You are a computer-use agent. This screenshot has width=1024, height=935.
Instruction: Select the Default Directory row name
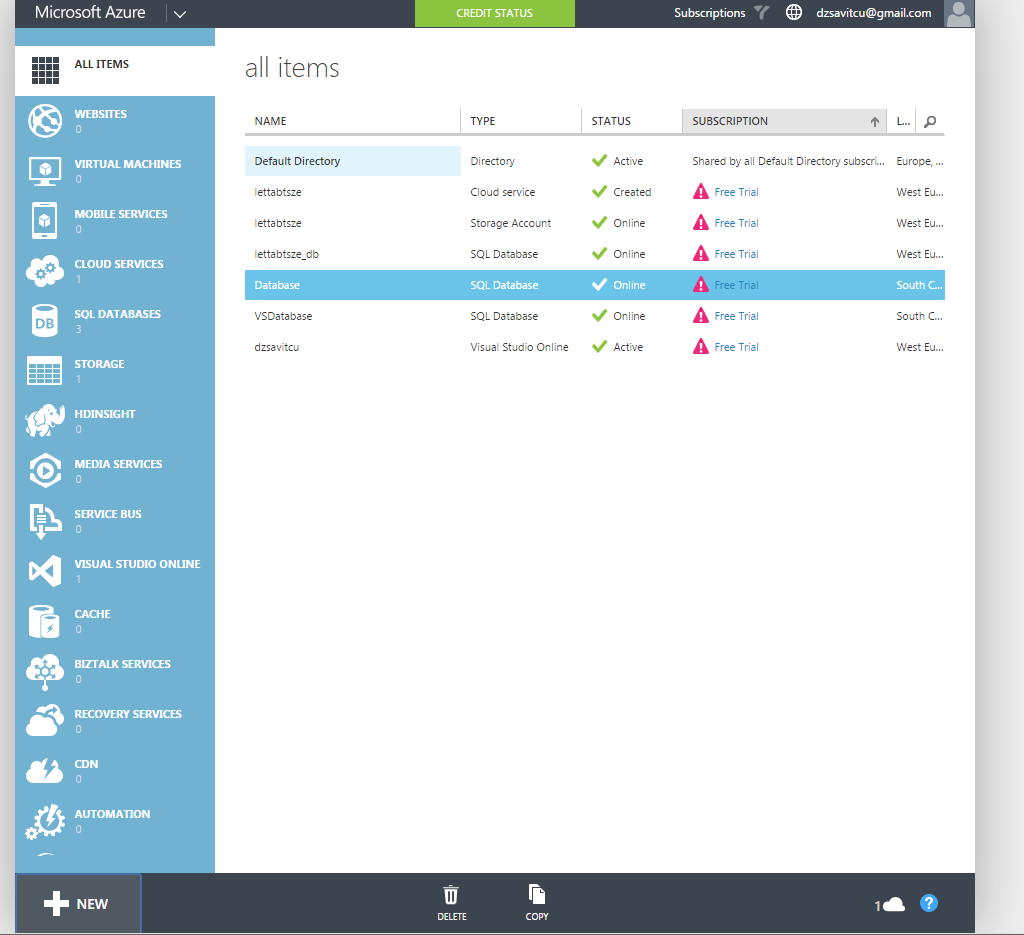point(297,161)
